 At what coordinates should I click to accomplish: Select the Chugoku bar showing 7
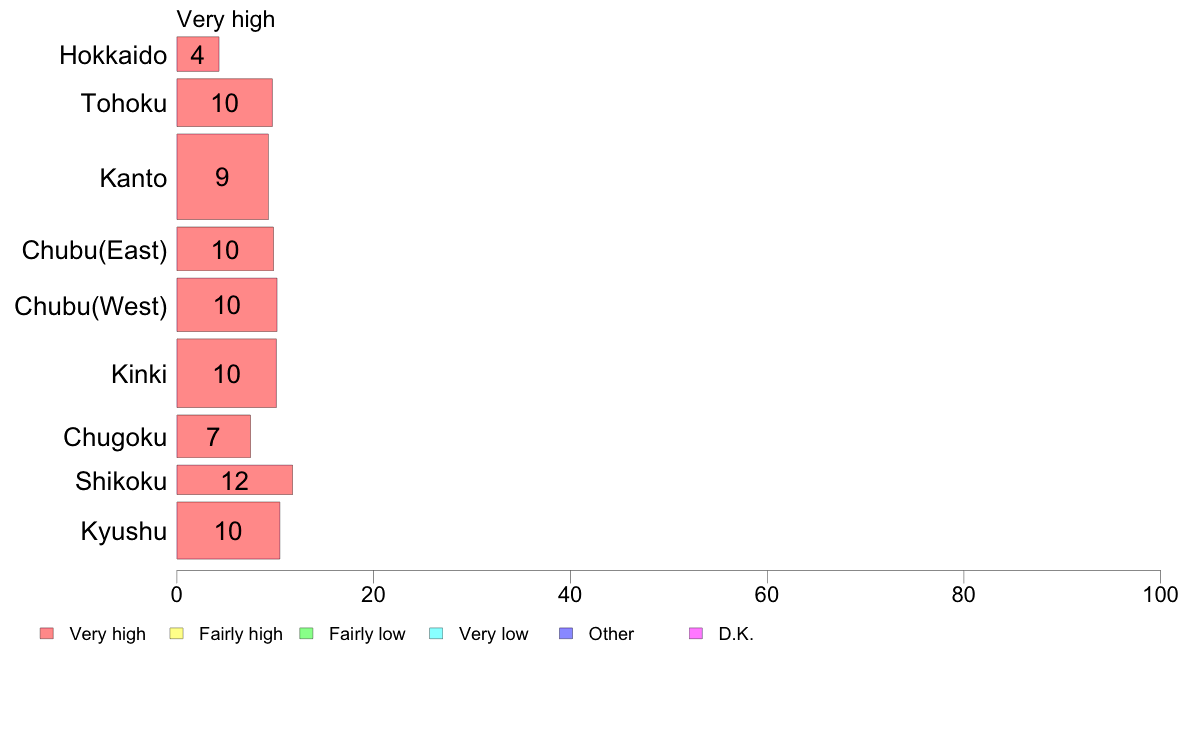[x=214, y=436]
